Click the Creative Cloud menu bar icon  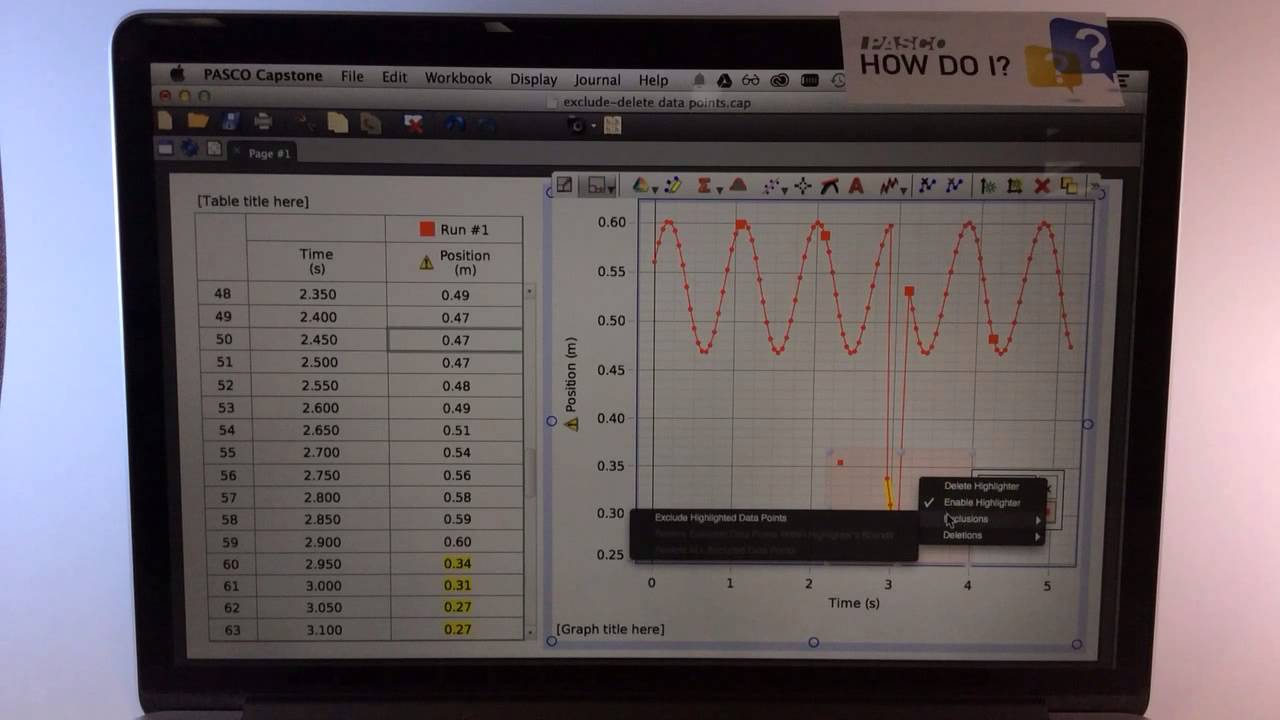(x=780, y=80)
